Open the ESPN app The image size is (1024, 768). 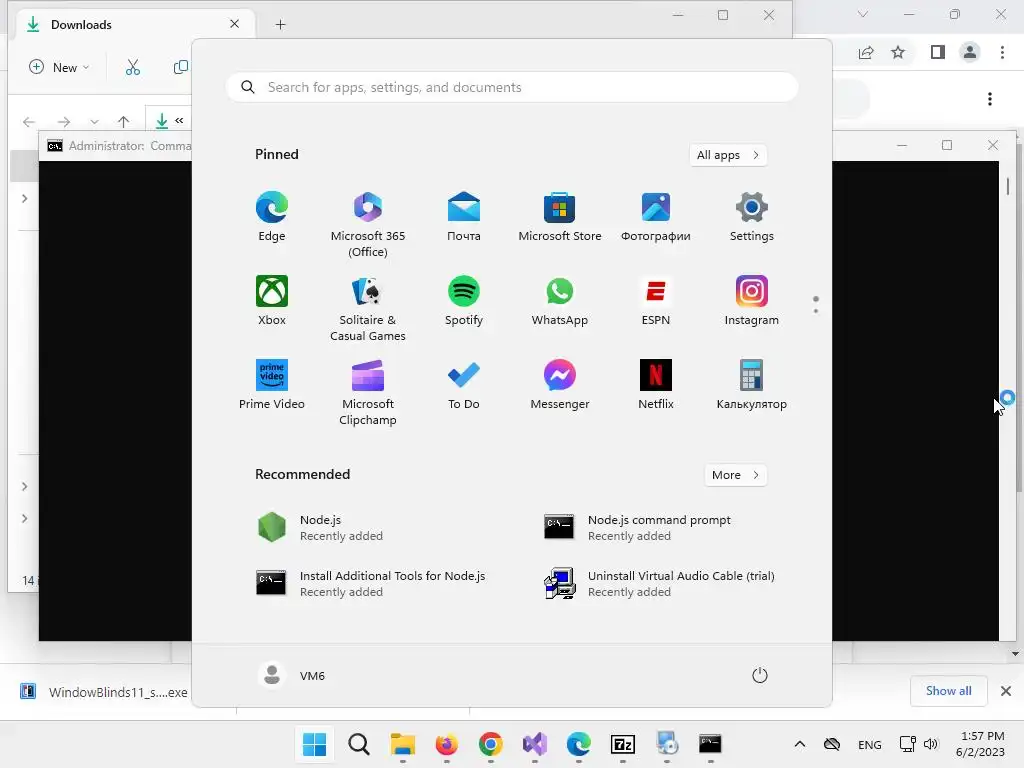pyautogui.click(x=656, y=301)
